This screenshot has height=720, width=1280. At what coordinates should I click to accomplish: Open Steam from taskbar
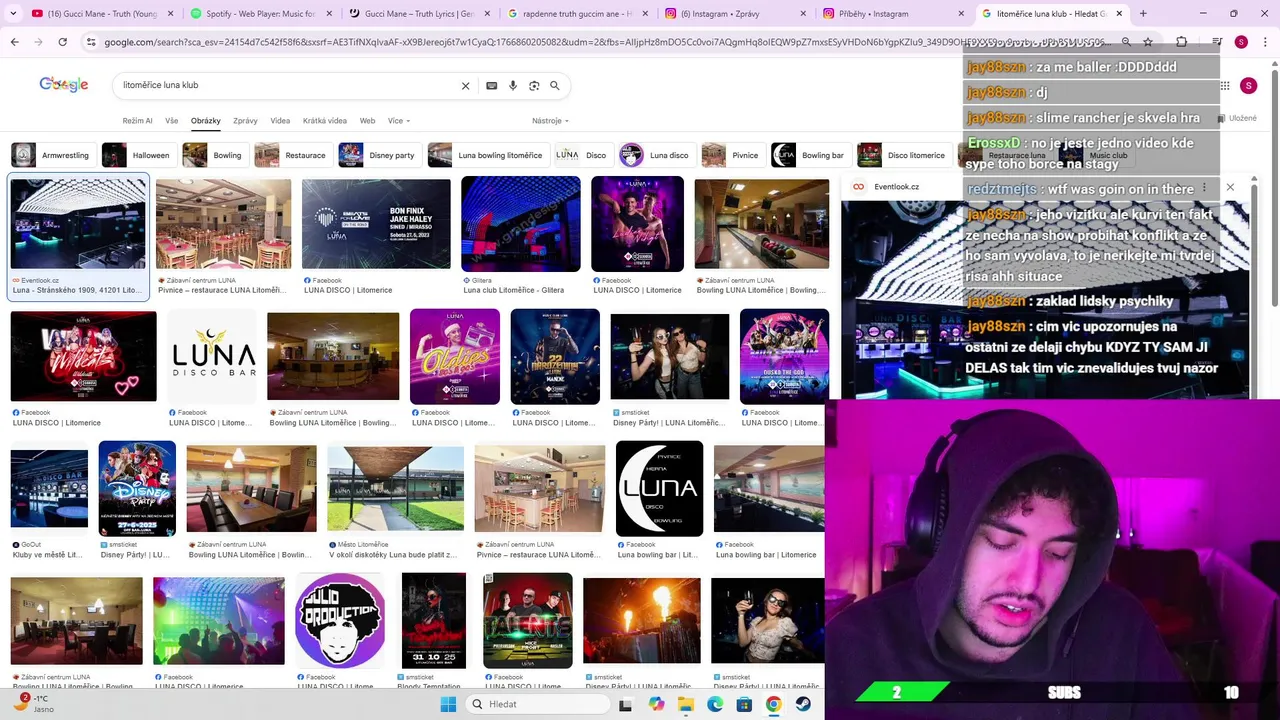coord(802,704)
